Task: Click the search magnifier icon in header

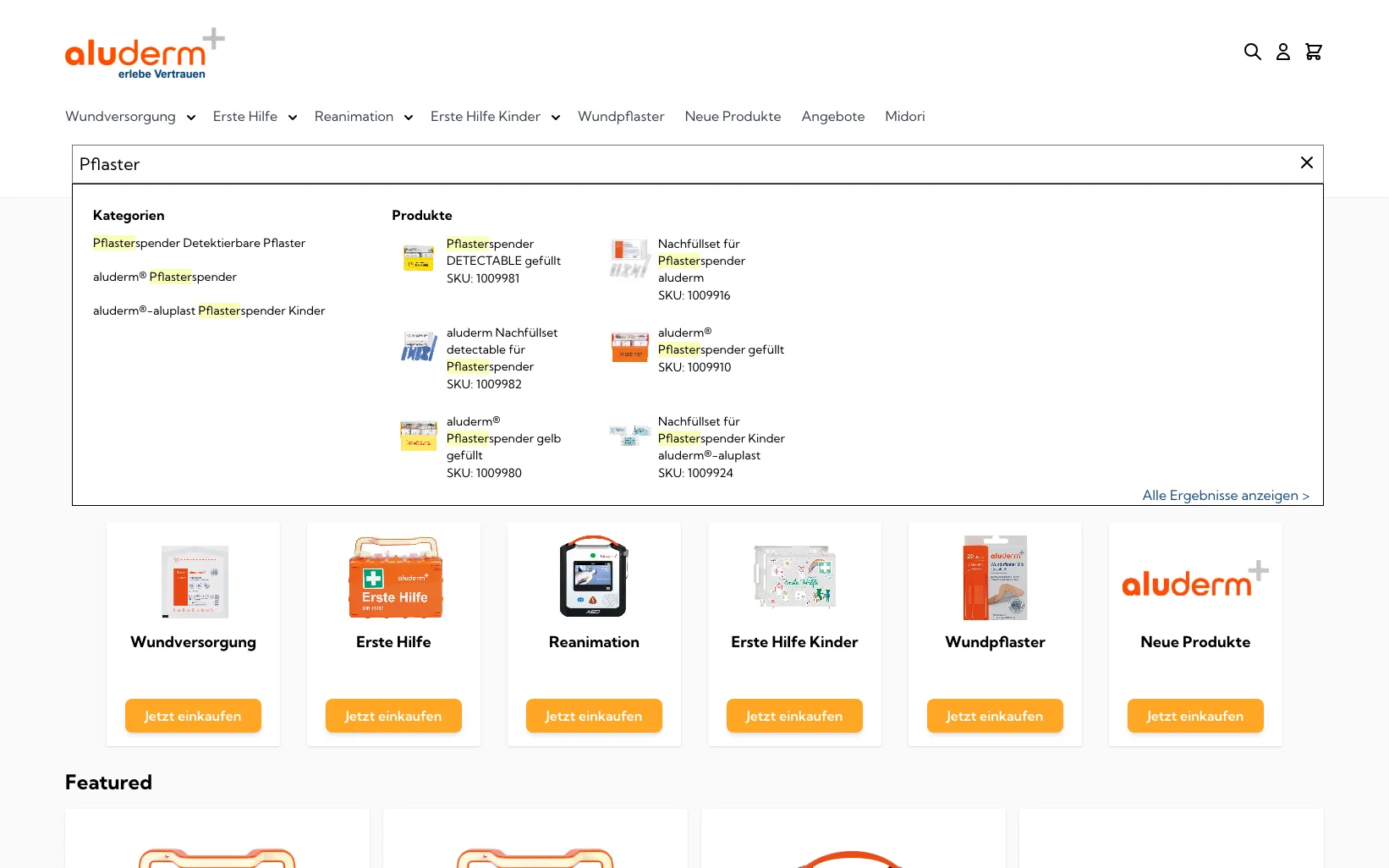Action: pyautogui.click(x=1253, y=52)
